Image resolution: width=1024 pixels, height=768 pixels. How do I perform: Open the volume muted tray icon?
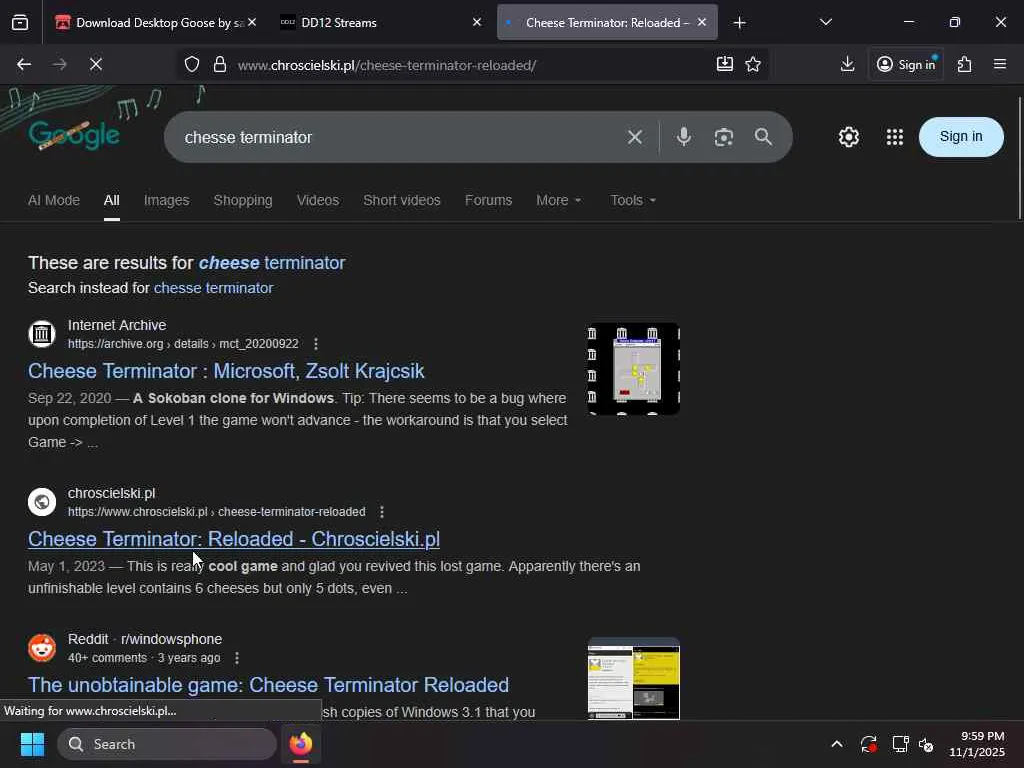[x=925, y=744]
